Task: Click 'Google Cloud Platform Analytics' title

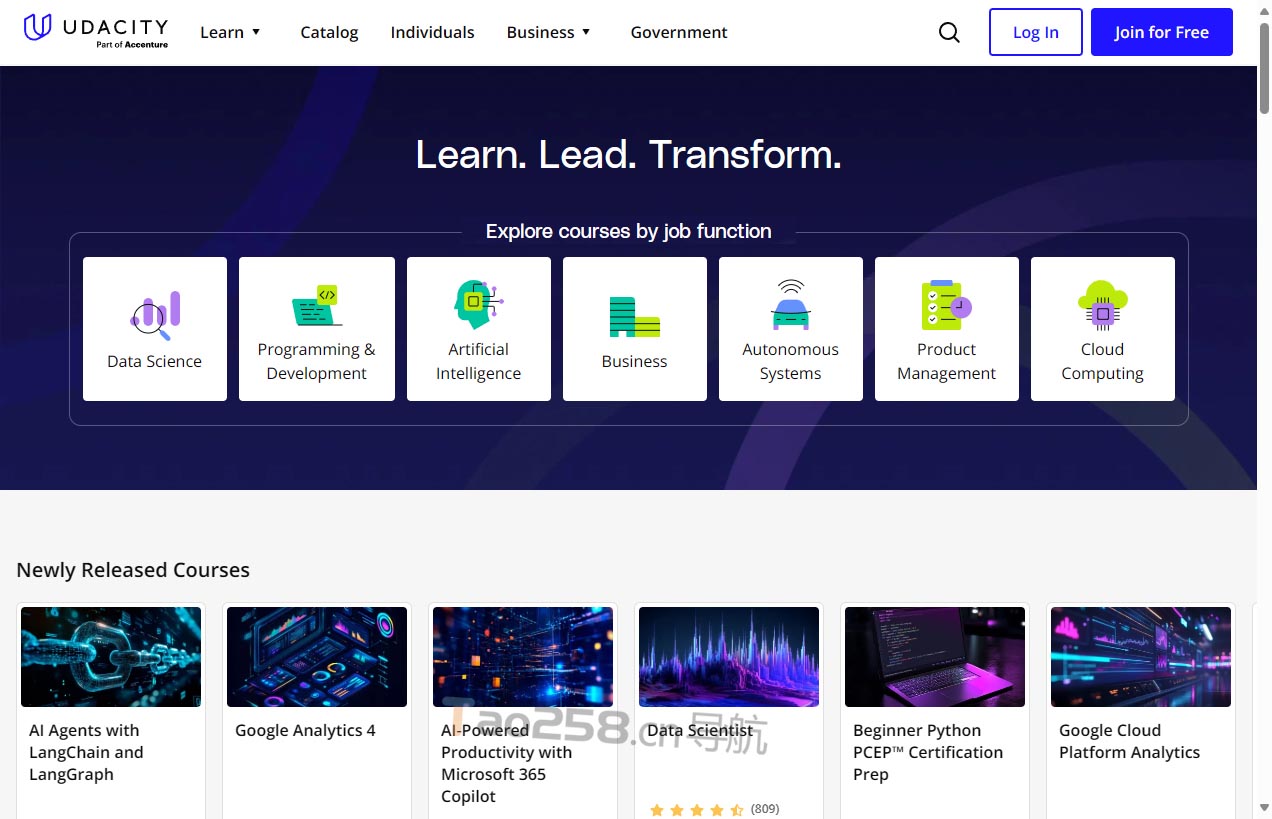Action: pos(1130,741)
